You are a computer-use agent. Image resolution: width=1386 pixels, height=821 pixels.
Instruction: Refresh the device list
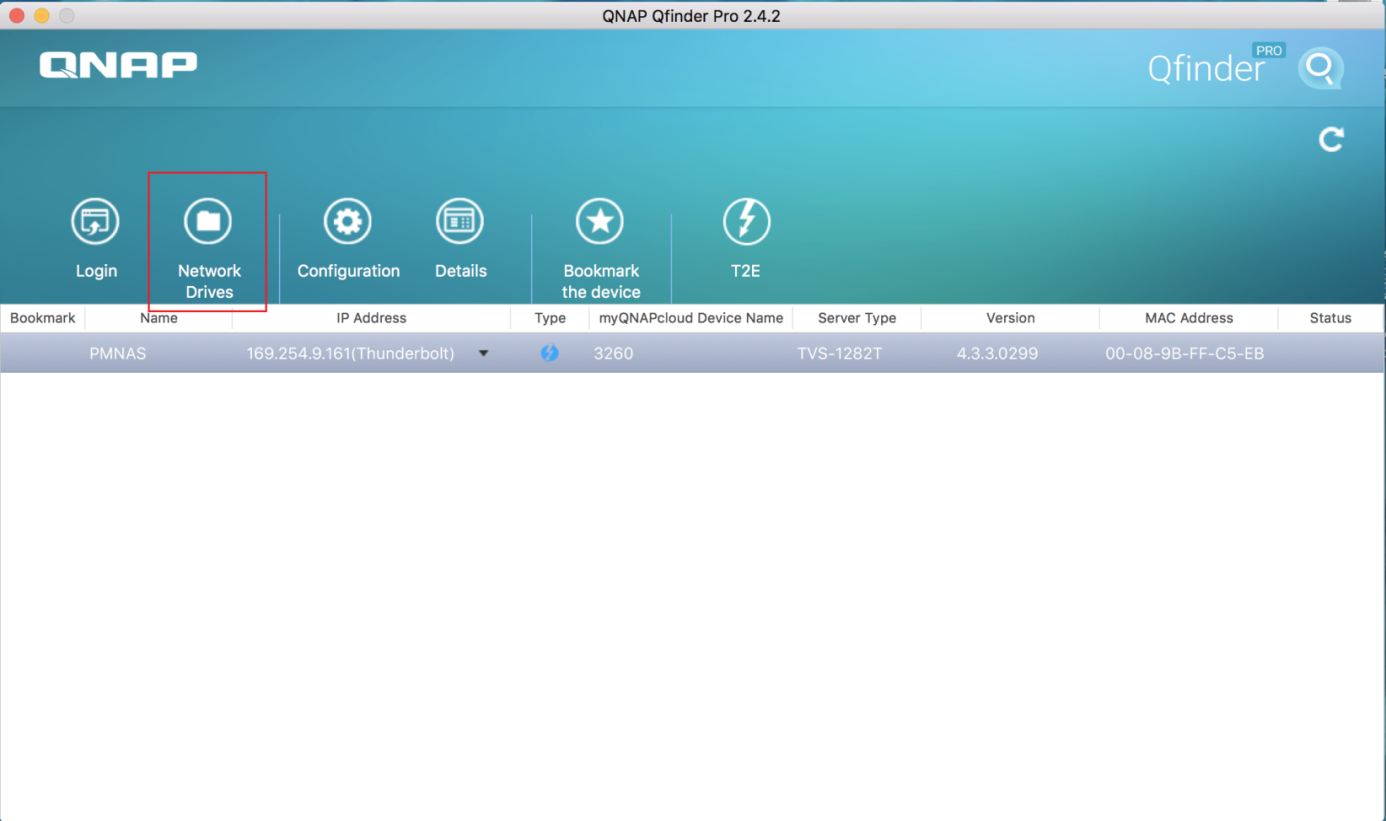[x=1331, y=139]
